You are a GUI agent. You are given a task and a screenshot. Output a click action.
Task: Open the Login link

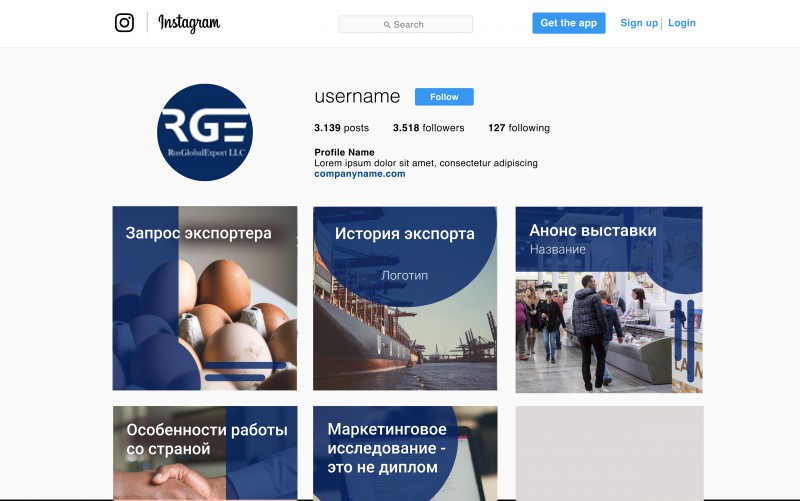click(x=682, y=23)
